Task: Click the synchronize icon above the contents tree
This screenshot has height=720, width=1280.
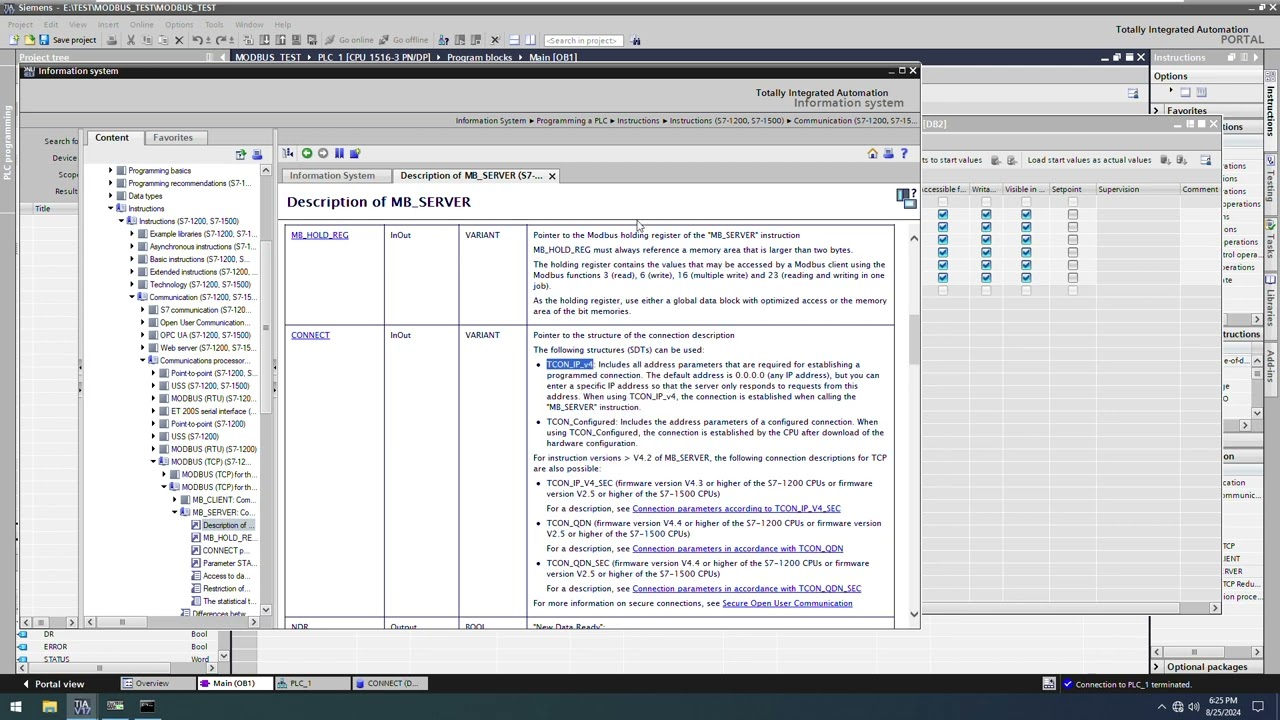Action: [241, 155]
